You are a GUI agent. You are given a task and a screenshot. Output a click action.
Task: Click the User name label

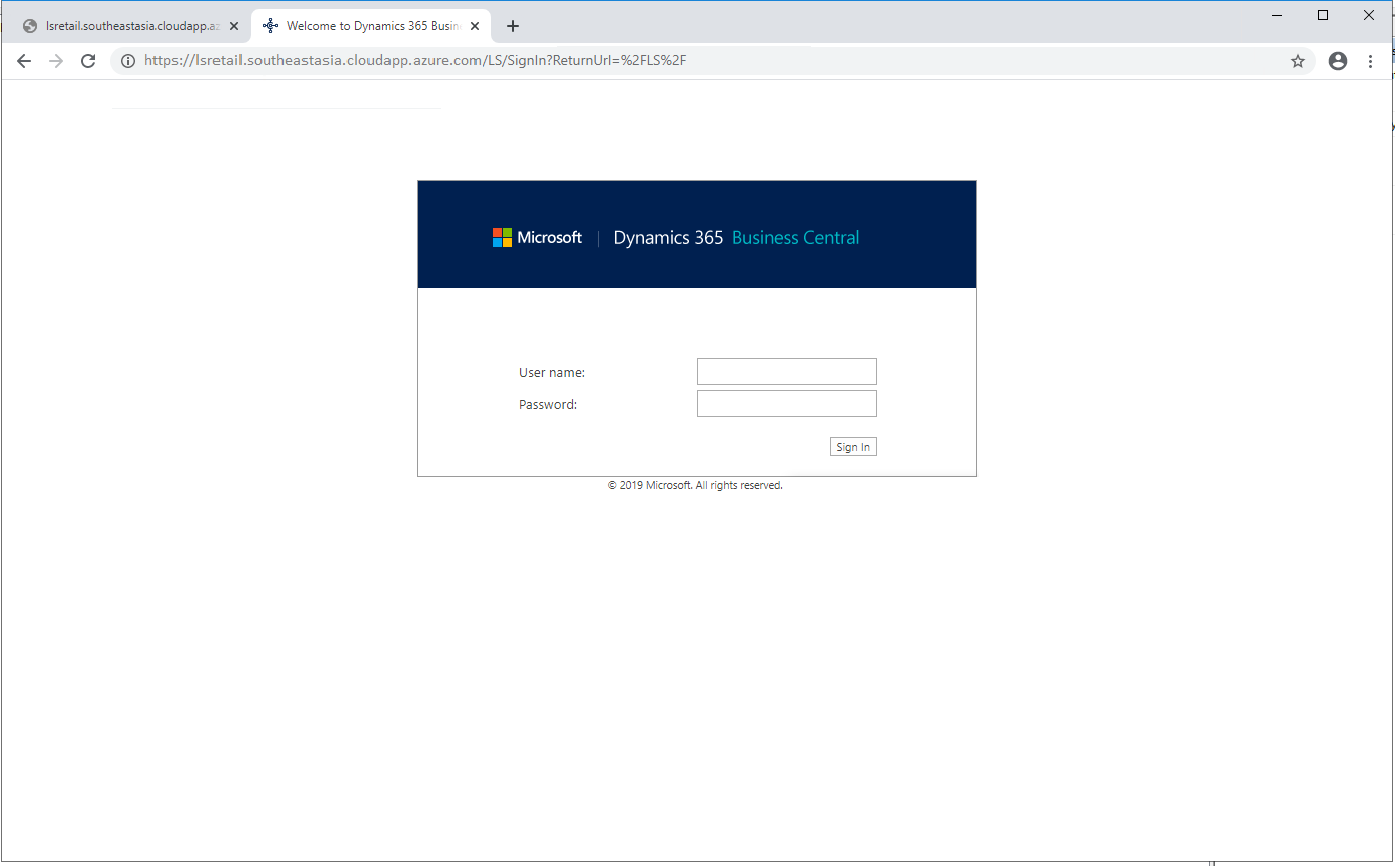pyautogui.click(x=552, y=372)
